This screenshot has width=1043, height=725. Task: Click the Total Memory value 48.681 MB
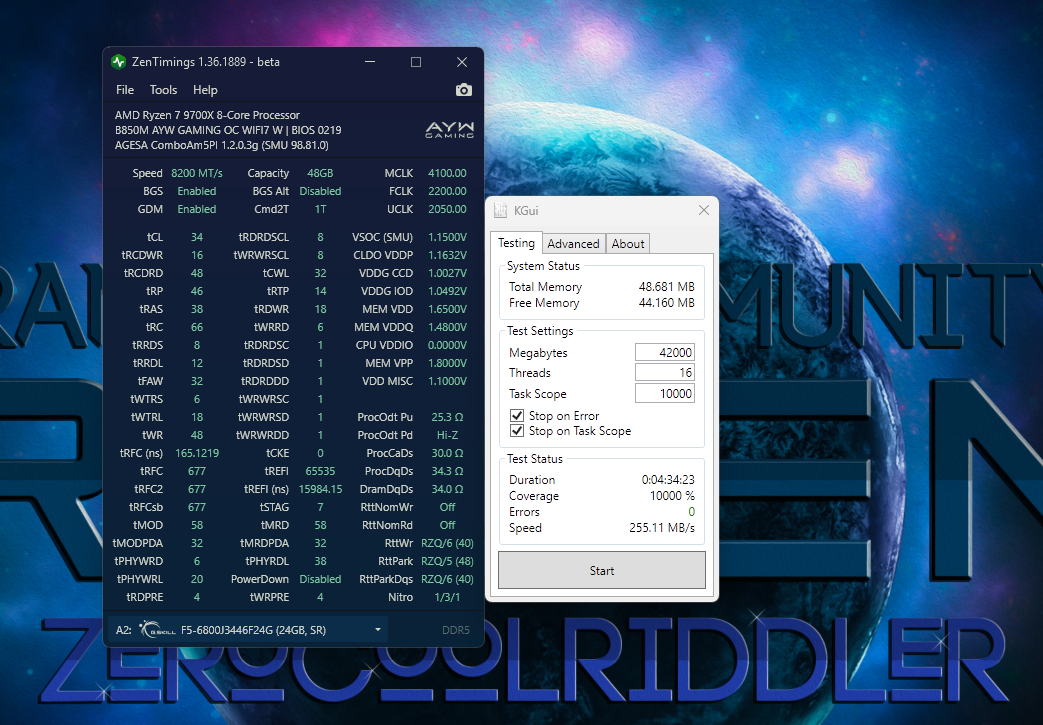coord(667,287)
